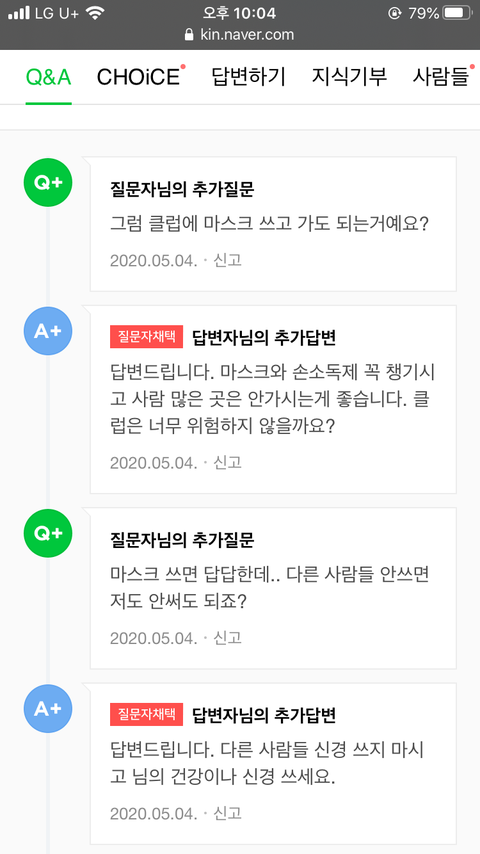Viewport: 480px width, 854px height.
Task: Tap the first green Q+ icon
Action: pos(48,182)
